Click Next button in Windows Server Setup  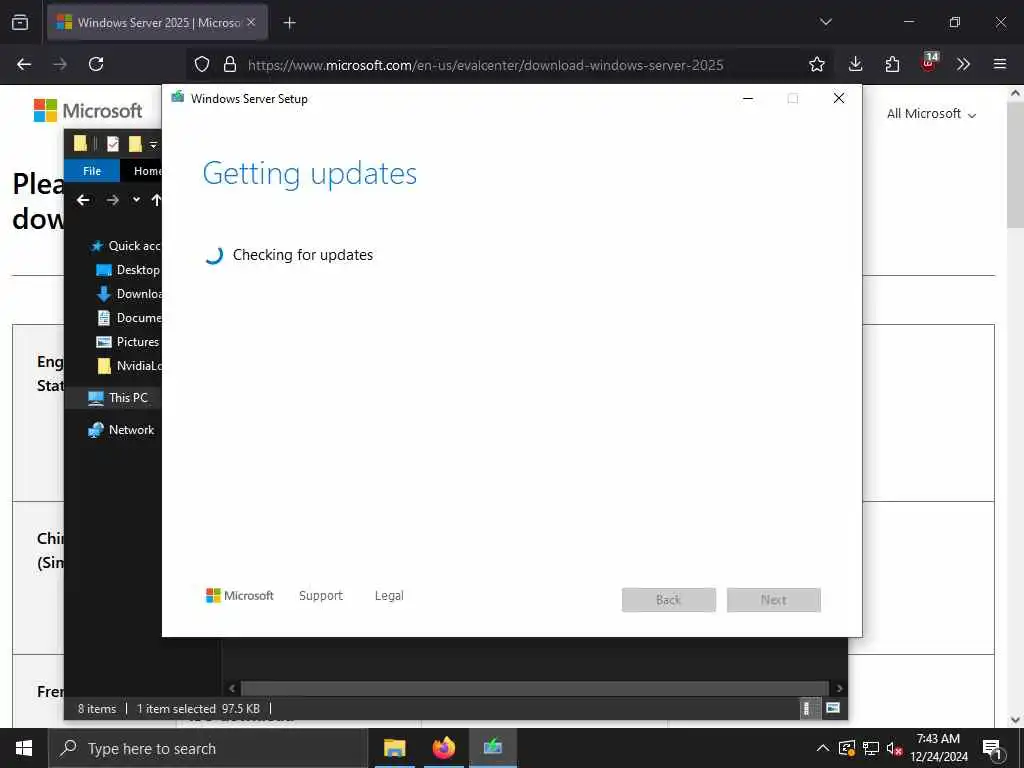[774, 600]
